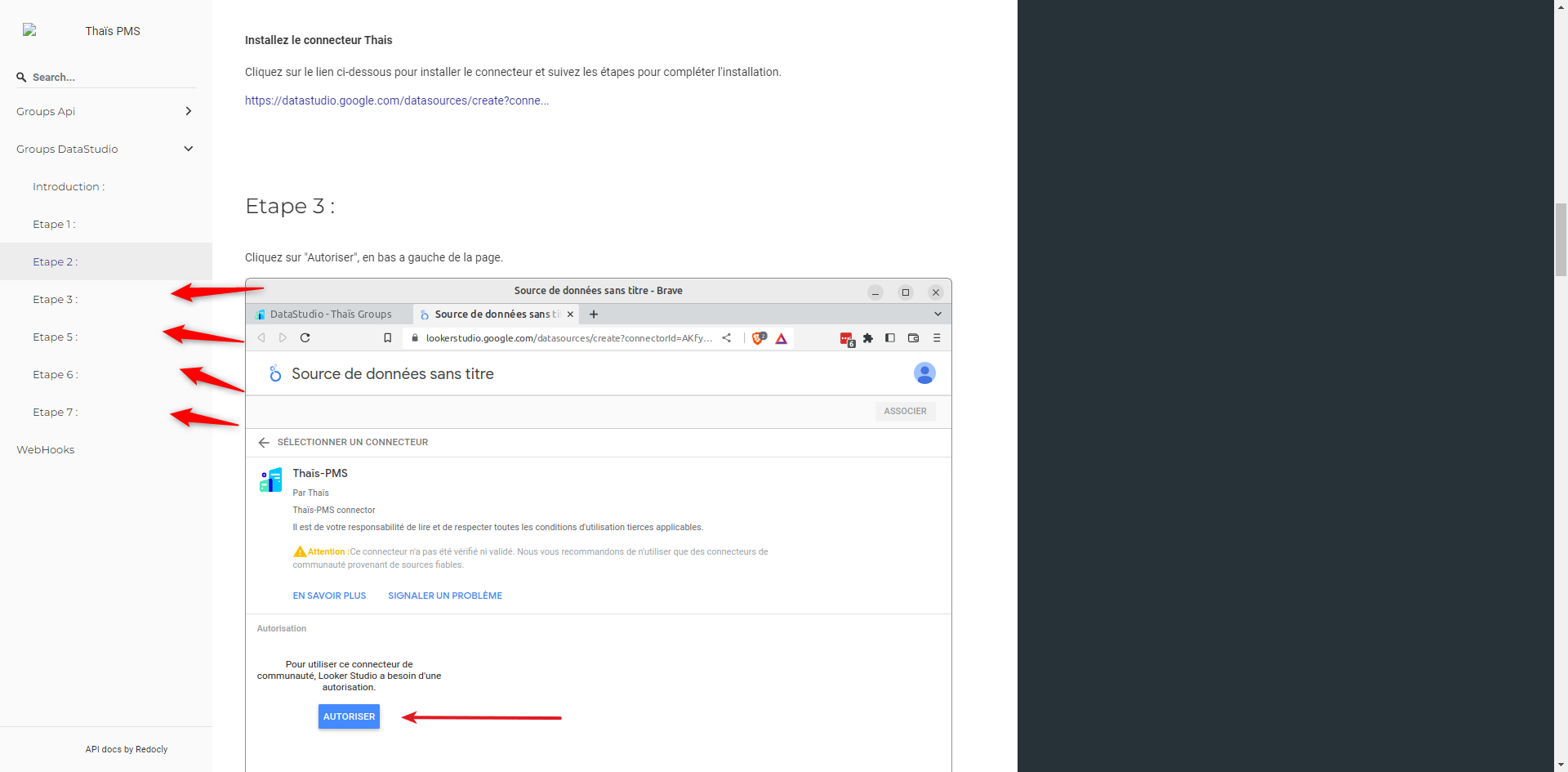The width and height of the screenshot is (1568, 772).
Task: Click the browser back navigation arrow
Action: (261, 337)
